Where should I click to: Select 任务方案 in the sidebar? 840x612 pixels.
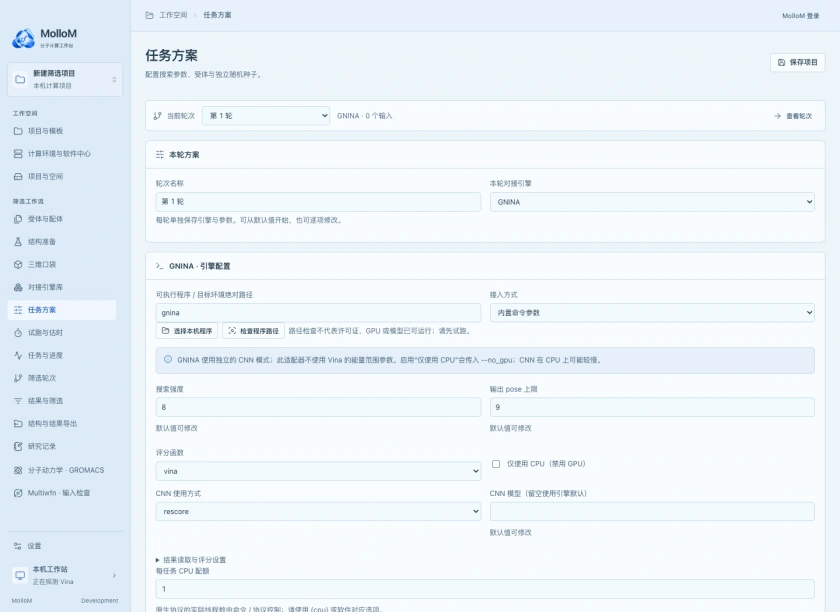click(x=62, y=310)
